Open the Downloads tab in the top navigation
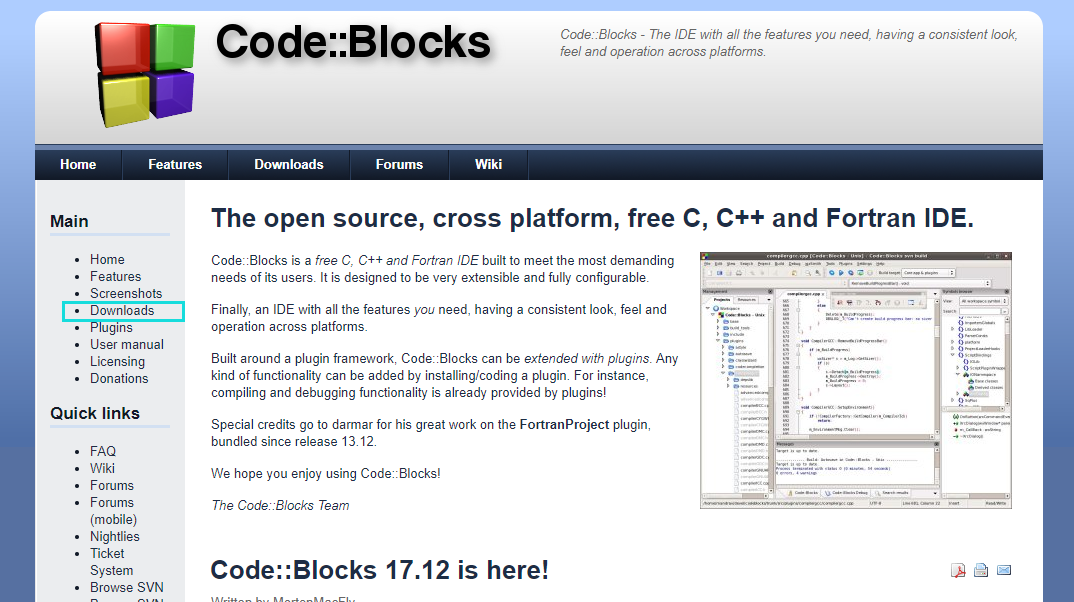This screenshot has height=602, width=1074. click(288, 164)
